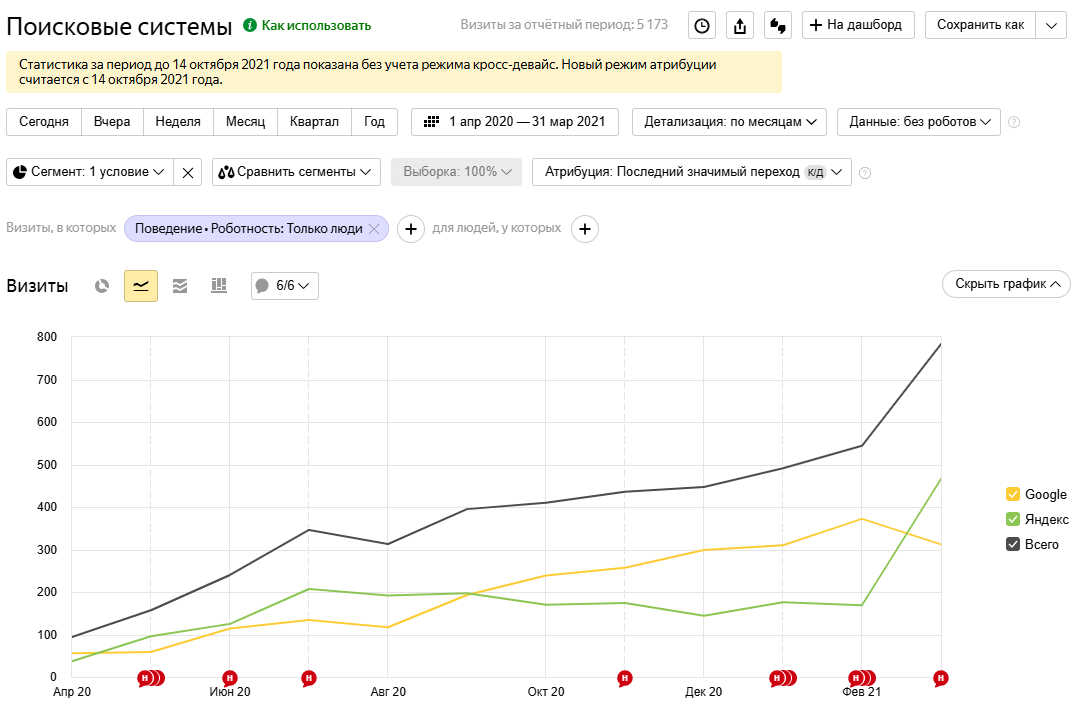Click help question mark beside Атрибуция
Viewport: 1075px width, 718px height.
coord(865,173)
